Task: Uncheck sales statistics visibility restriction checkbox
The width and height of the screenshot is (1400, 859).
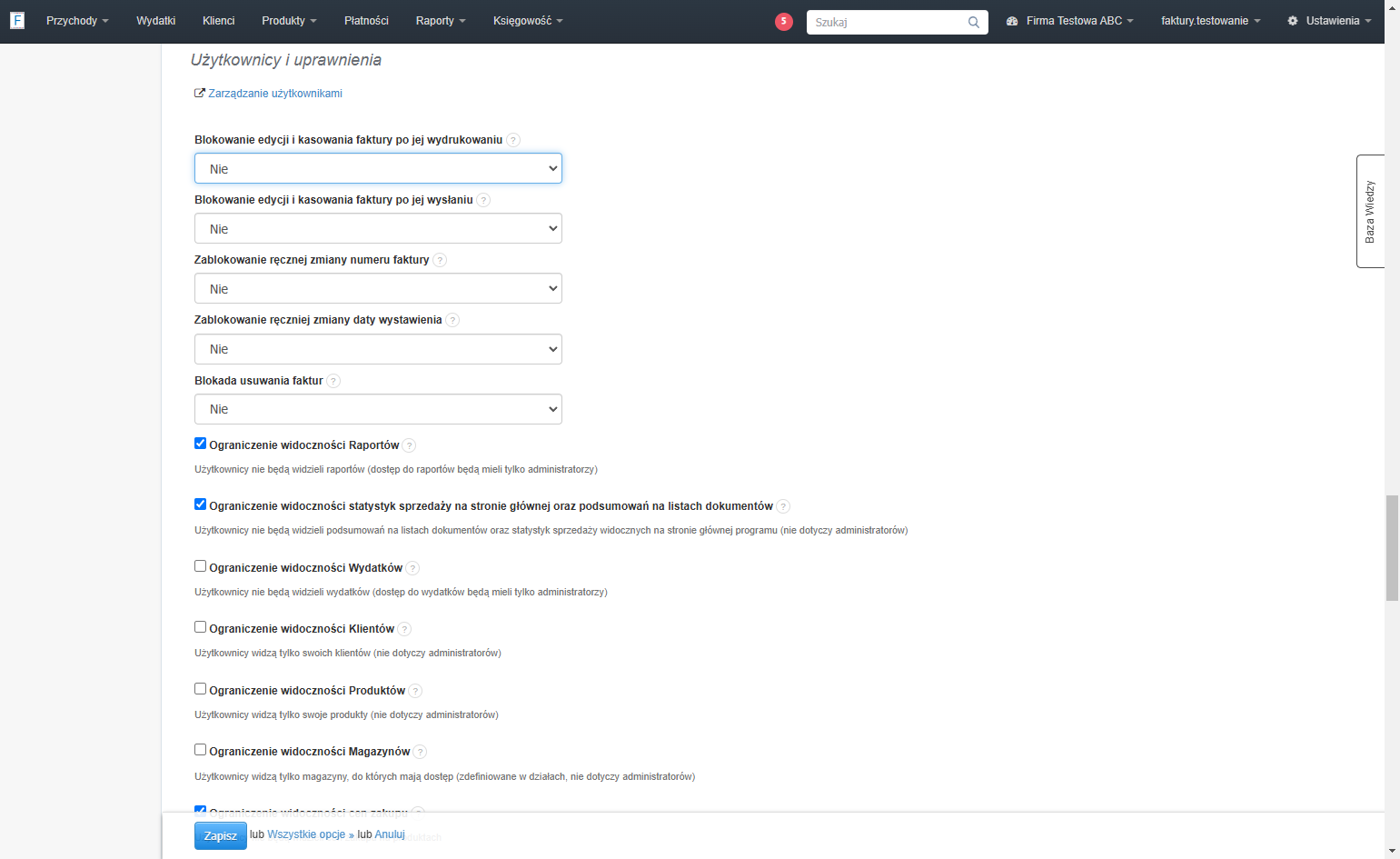Action: (201, 504)
